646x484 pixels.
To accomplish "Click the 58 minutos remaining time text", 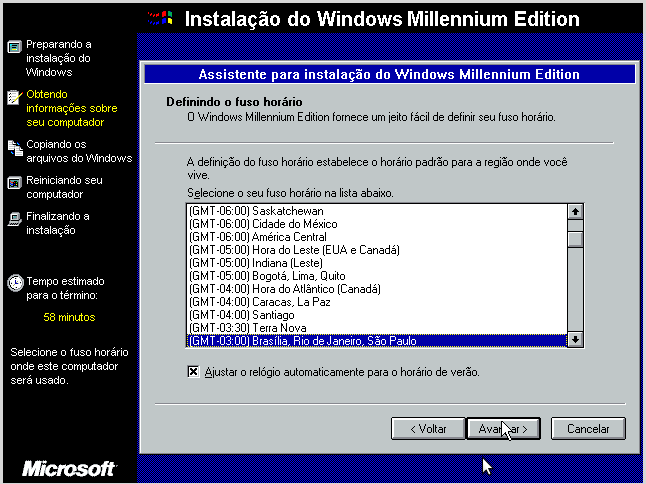I will coord(69,317).
